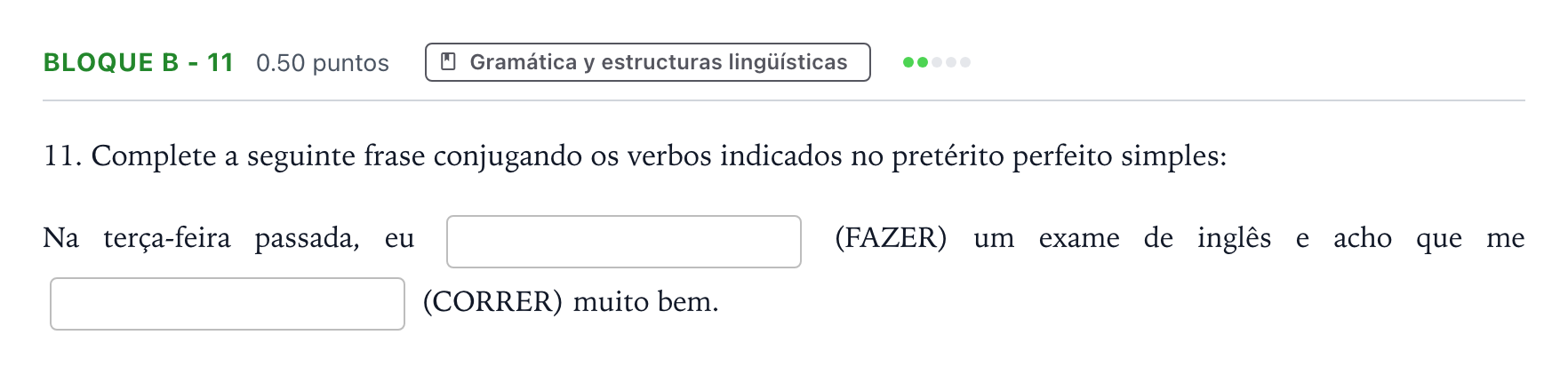Select the BLOQUE B - 11 heading

pyautogui.click(x=139, y=62)
